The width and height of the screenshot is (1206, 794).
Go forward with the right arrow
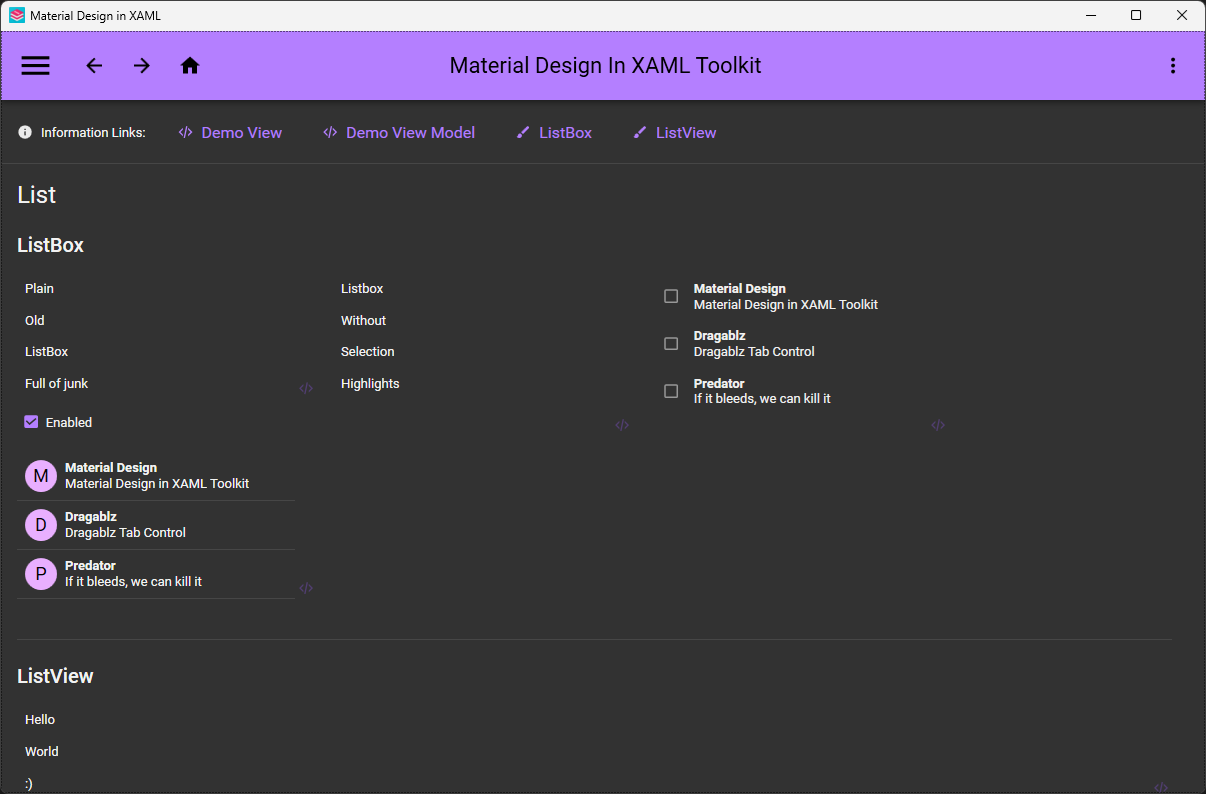[x=142, y=66]
